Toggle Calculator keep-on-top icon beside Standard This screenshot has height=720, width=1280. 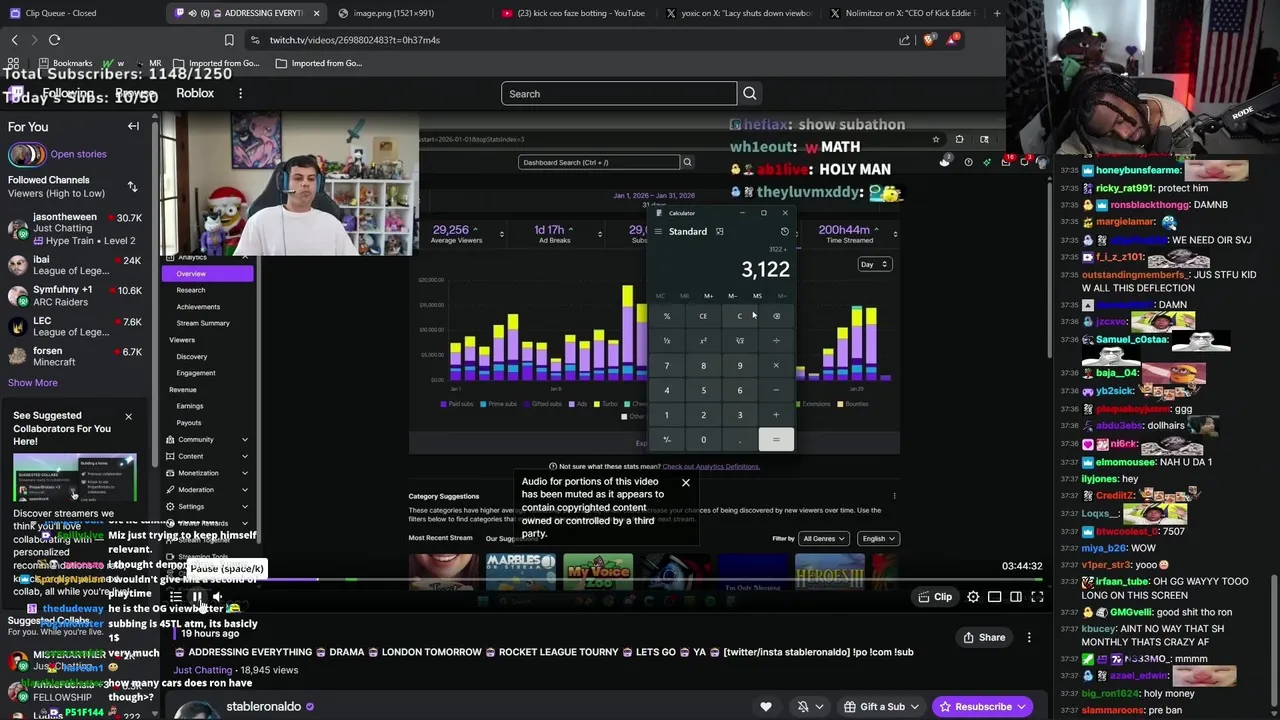pyautogui.click(x=719, y=232)
